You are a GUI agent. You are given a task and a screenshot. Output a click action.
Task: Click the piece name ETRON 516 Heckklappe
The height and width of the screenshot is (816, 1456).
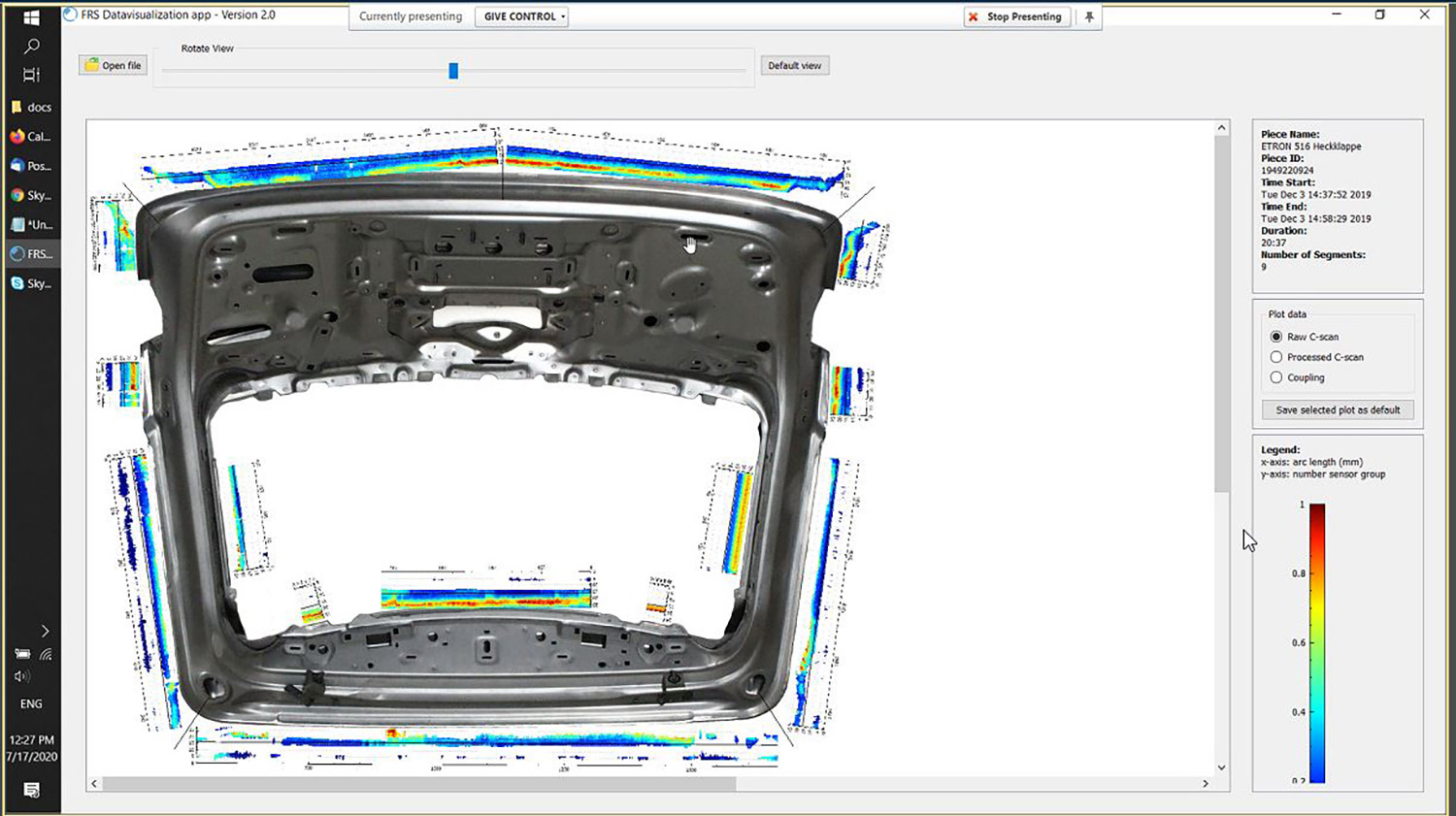[1311, 147]
